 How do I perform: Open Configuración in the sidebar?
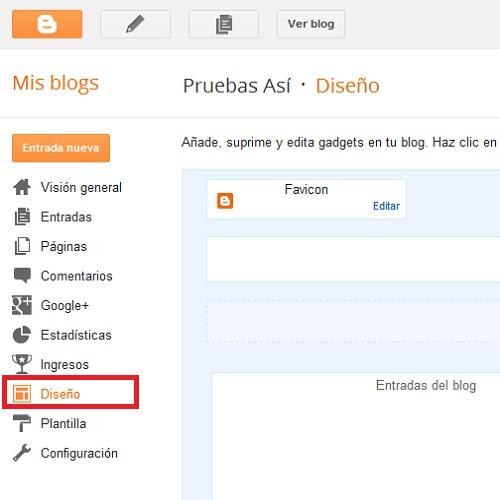point(79,453)
